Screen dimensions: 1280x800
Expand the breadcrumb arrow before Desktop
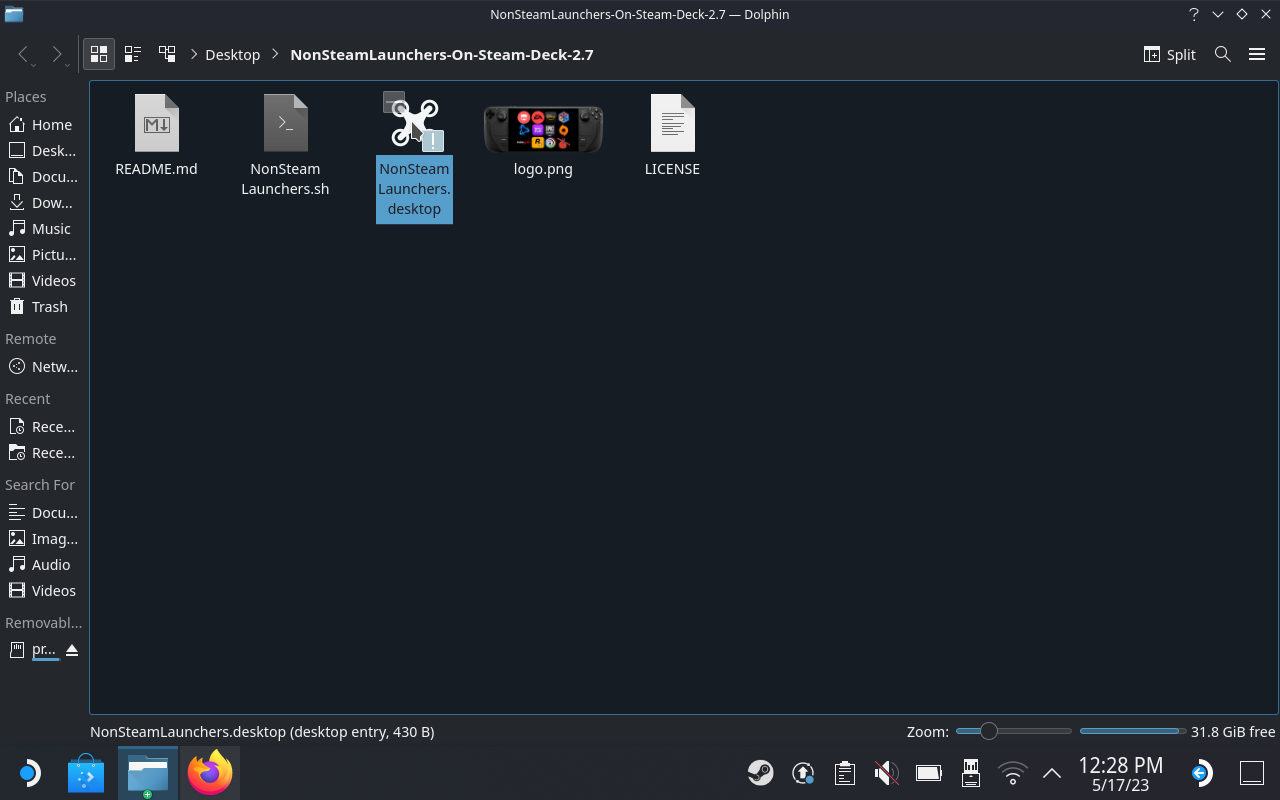(194, 55)
